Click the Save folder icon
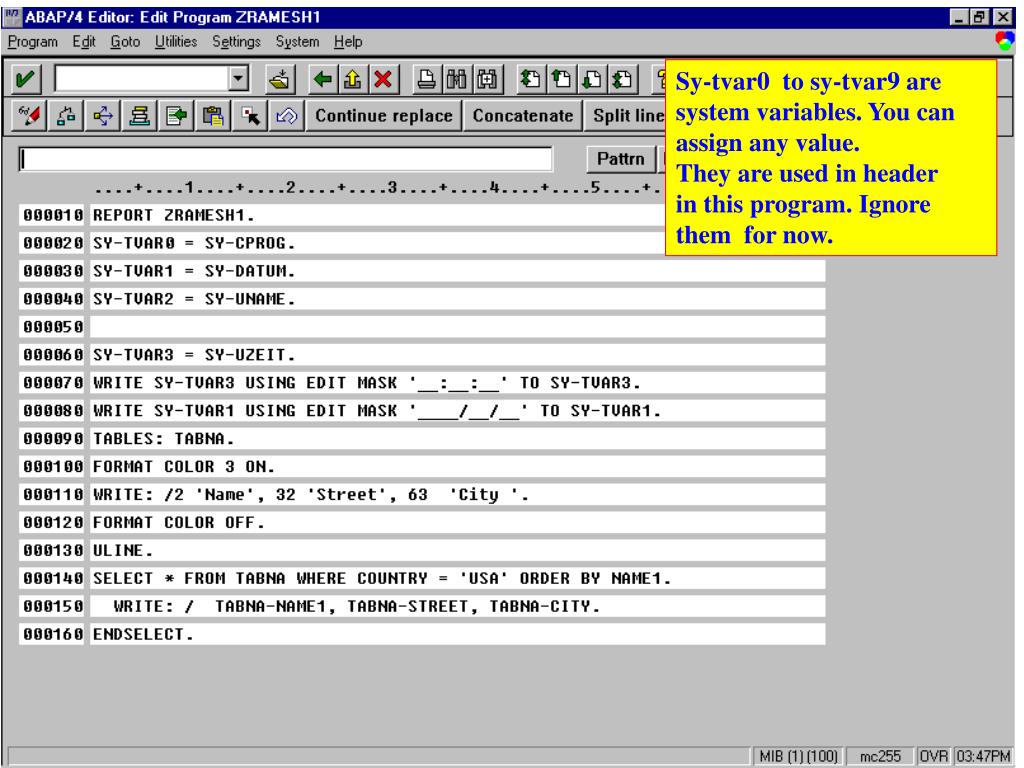The width and height of the screenshot is (1024, 768). coord(281,80)
